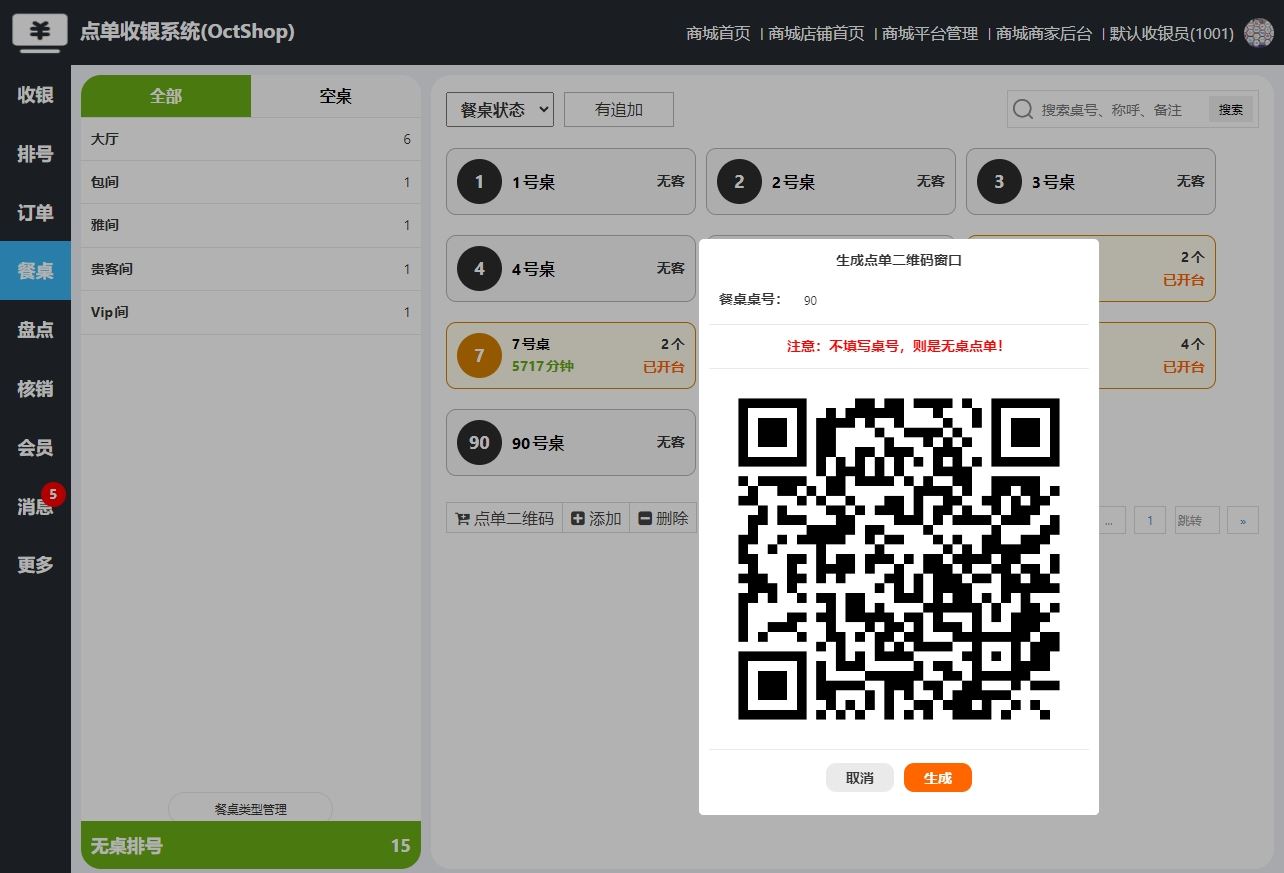Switch to the 空桌 tab
The image size is (1284, 873).
(x=336, y=96)
